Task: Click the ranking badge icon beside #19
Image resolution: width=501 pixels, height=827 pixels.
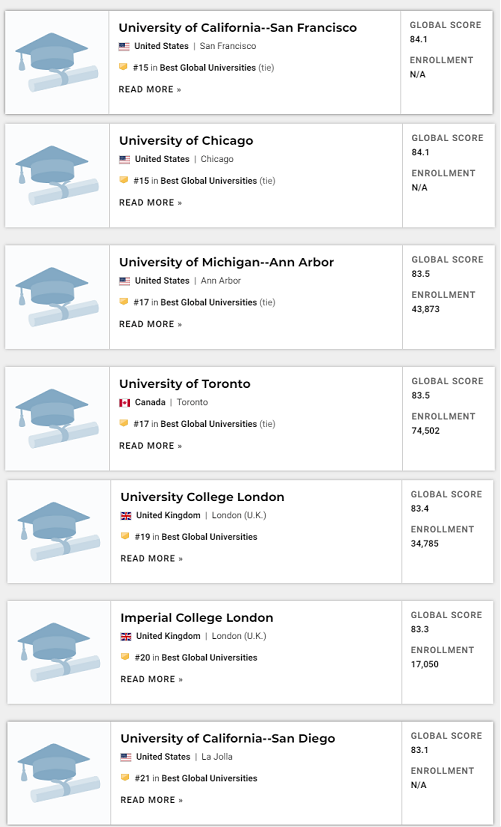Action: pos(125,536)
